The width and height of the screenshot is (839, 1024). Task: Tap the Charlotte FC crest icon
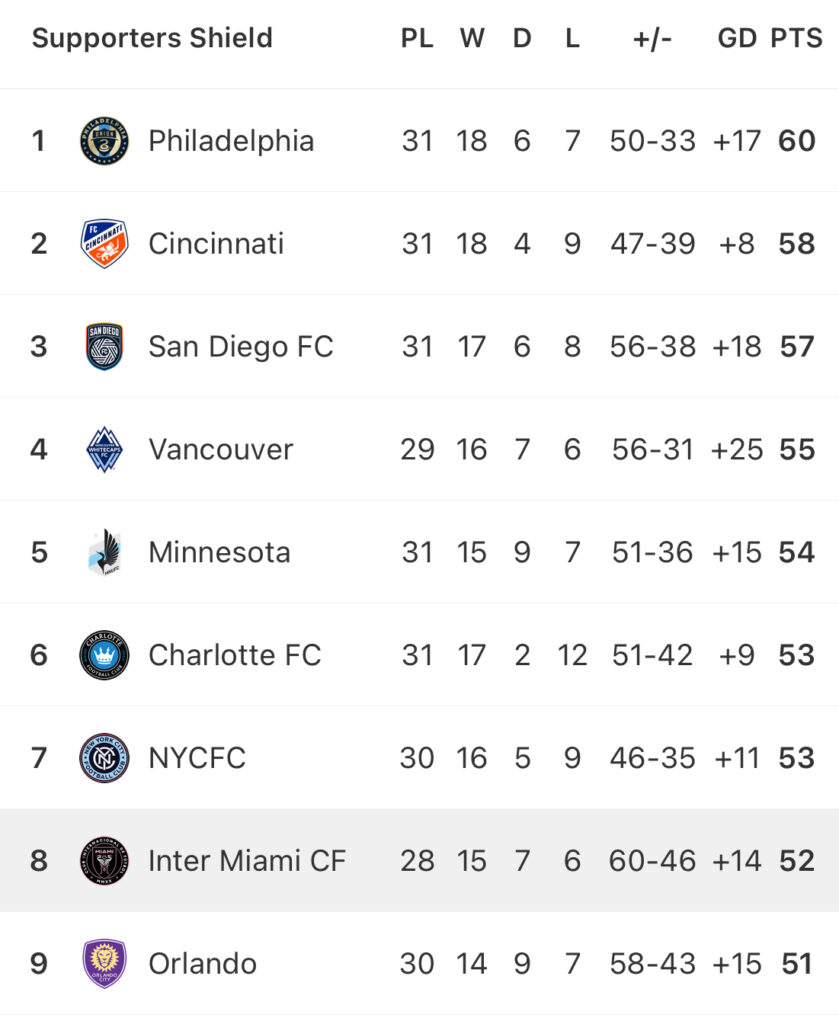coord(104,655)
